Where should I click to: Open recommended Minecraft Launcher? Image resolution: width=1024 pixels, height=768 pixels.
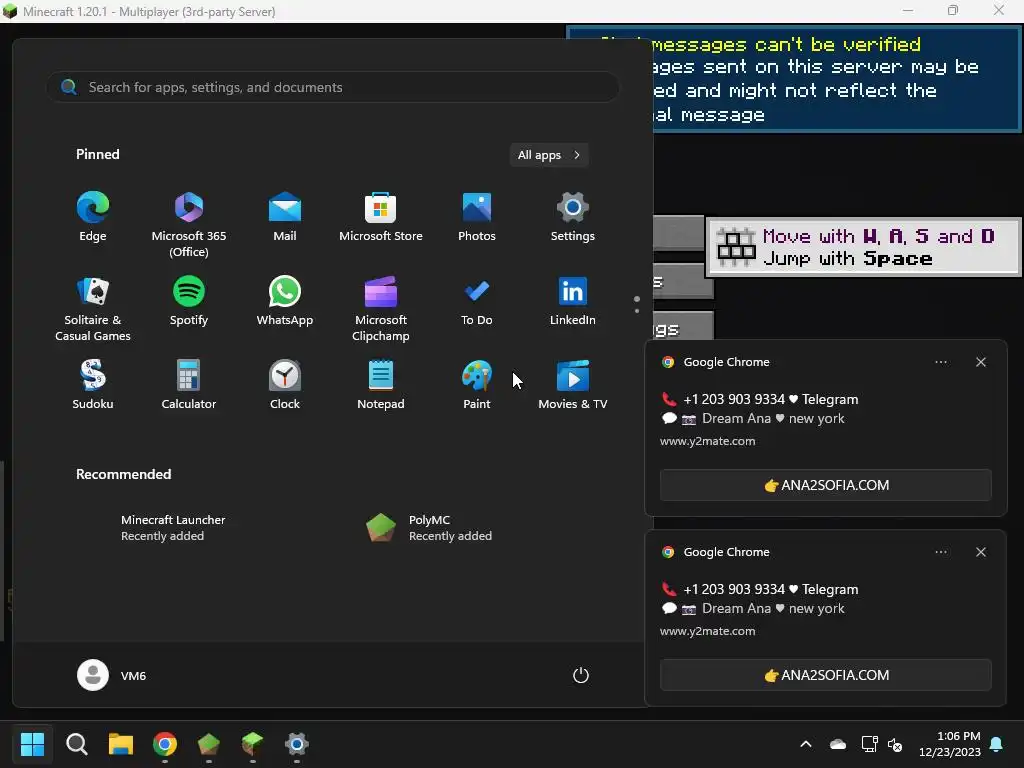[173, 528]
